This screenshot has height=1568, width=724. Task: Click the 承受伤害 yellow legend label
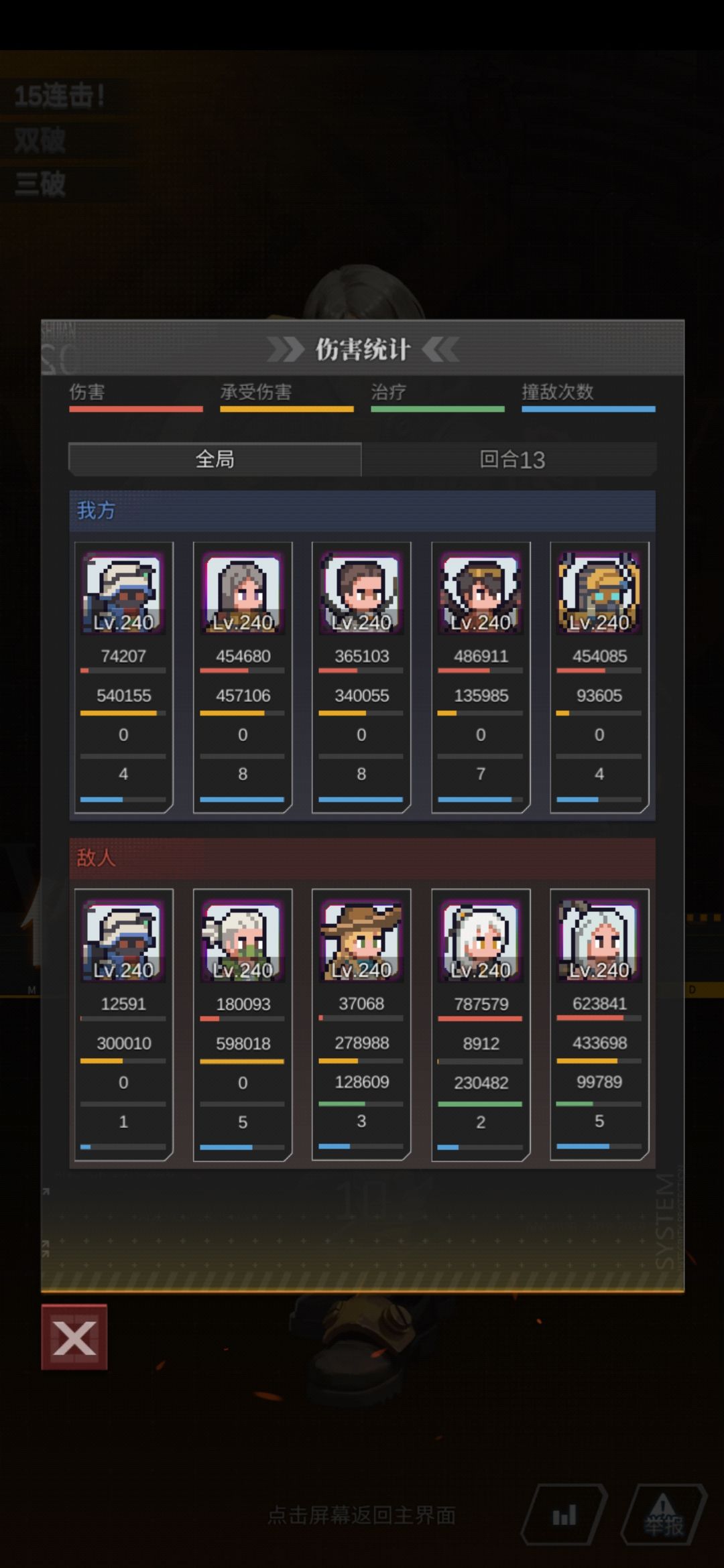click(256, 392)
